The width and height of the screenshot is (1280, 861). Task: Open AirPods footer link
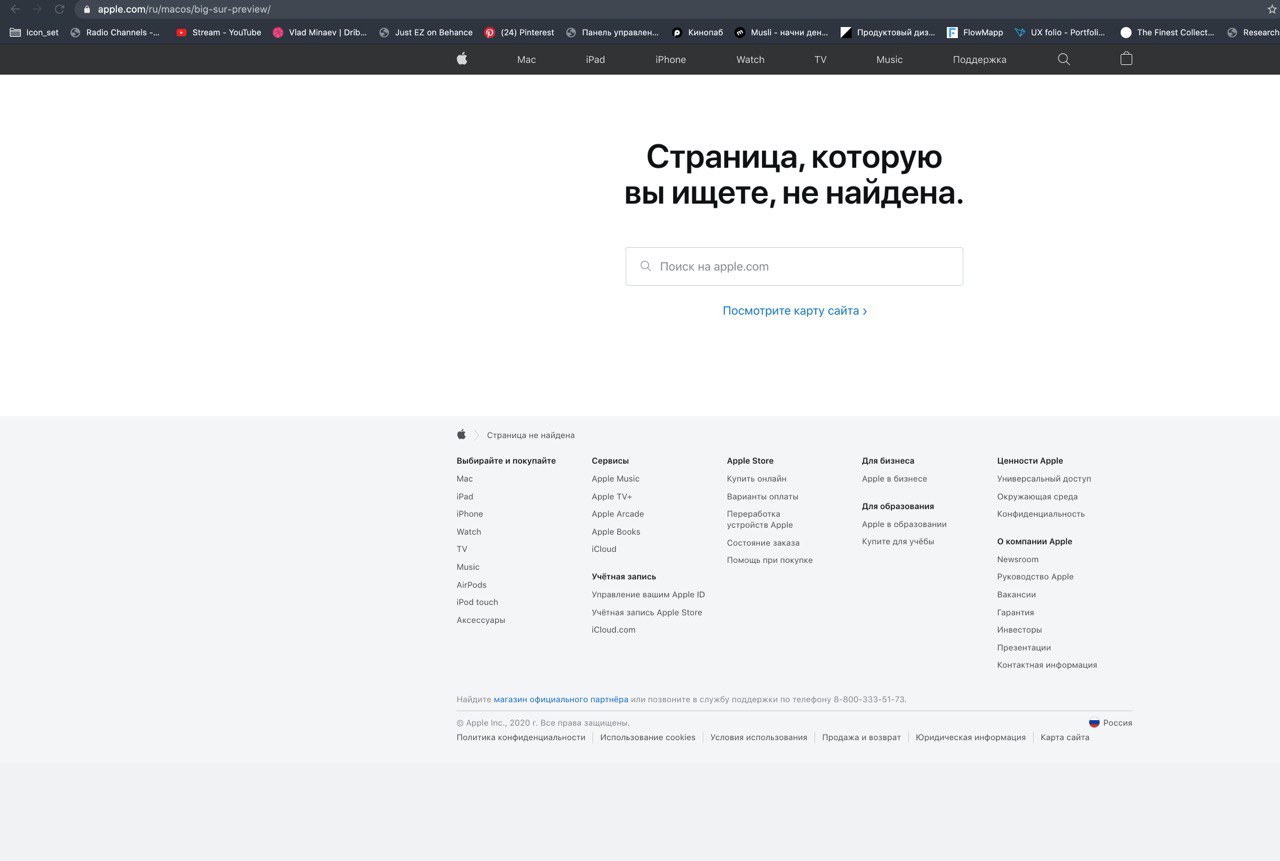[471, 585]
